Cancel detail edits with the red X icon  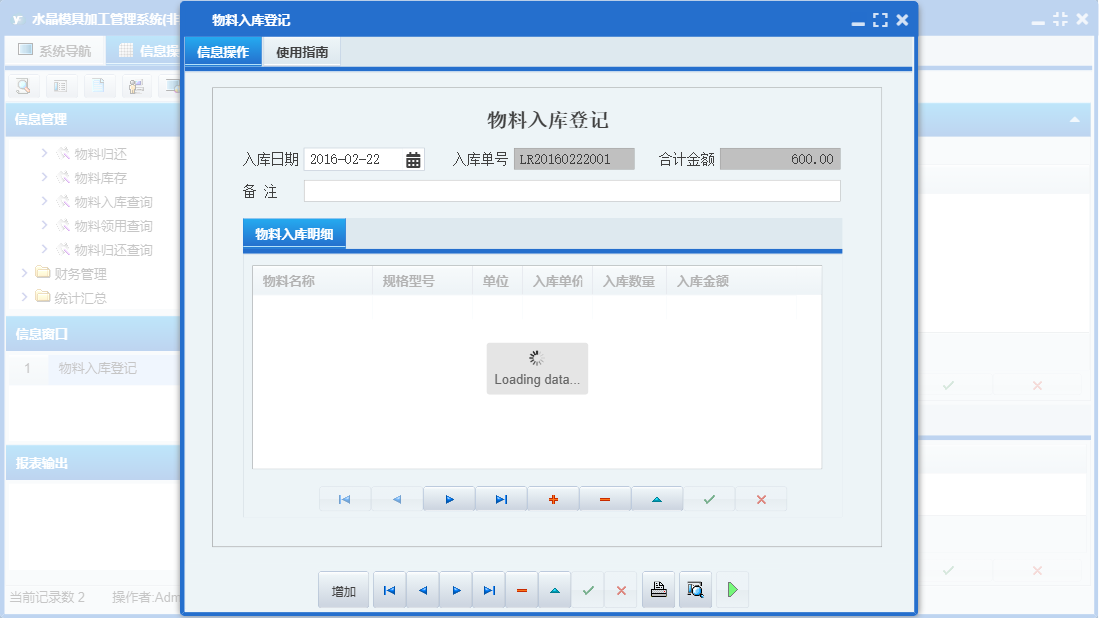pyautogui.click(x=761, y=498)
